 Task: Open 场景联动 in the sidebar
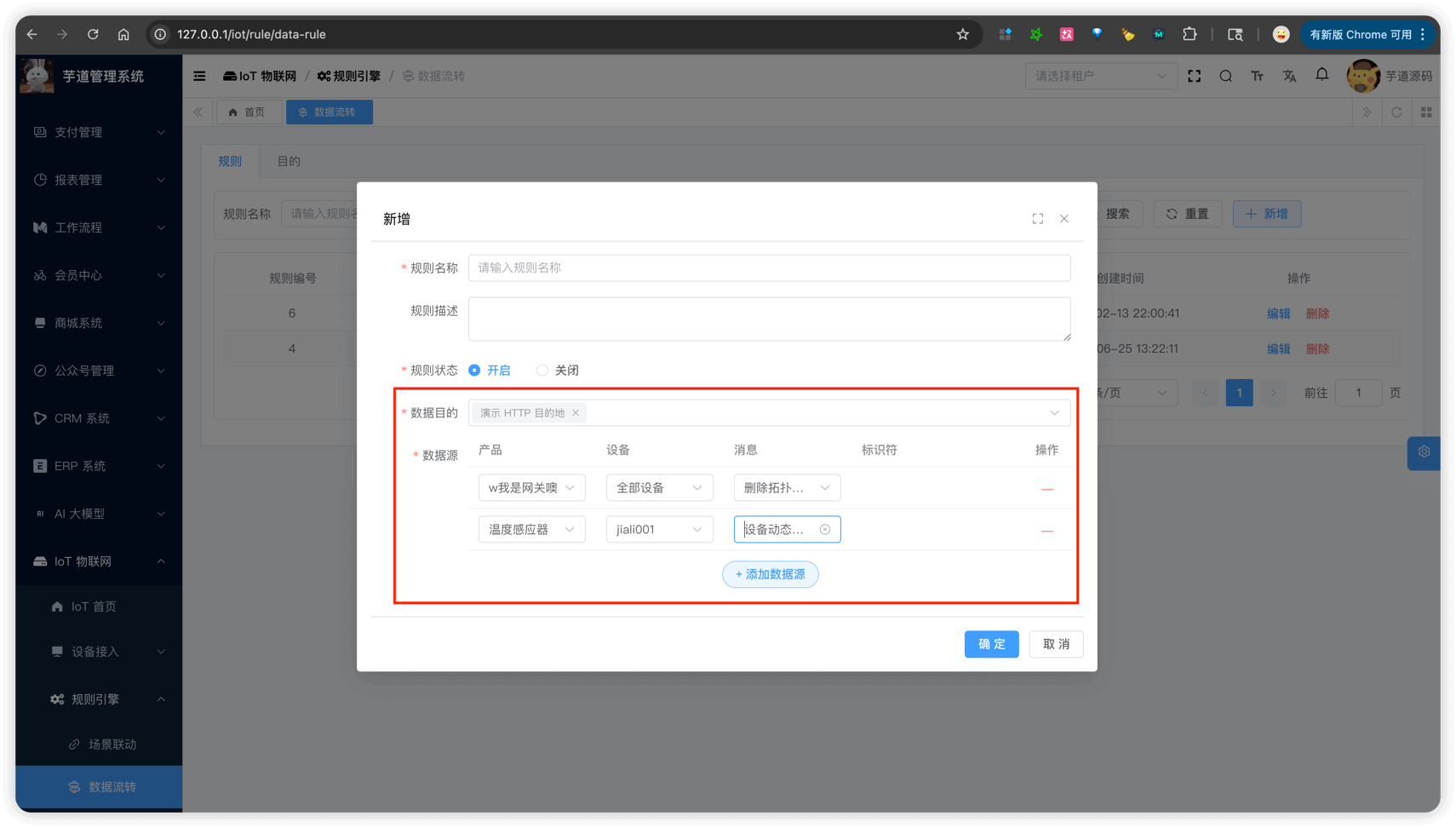112,745
